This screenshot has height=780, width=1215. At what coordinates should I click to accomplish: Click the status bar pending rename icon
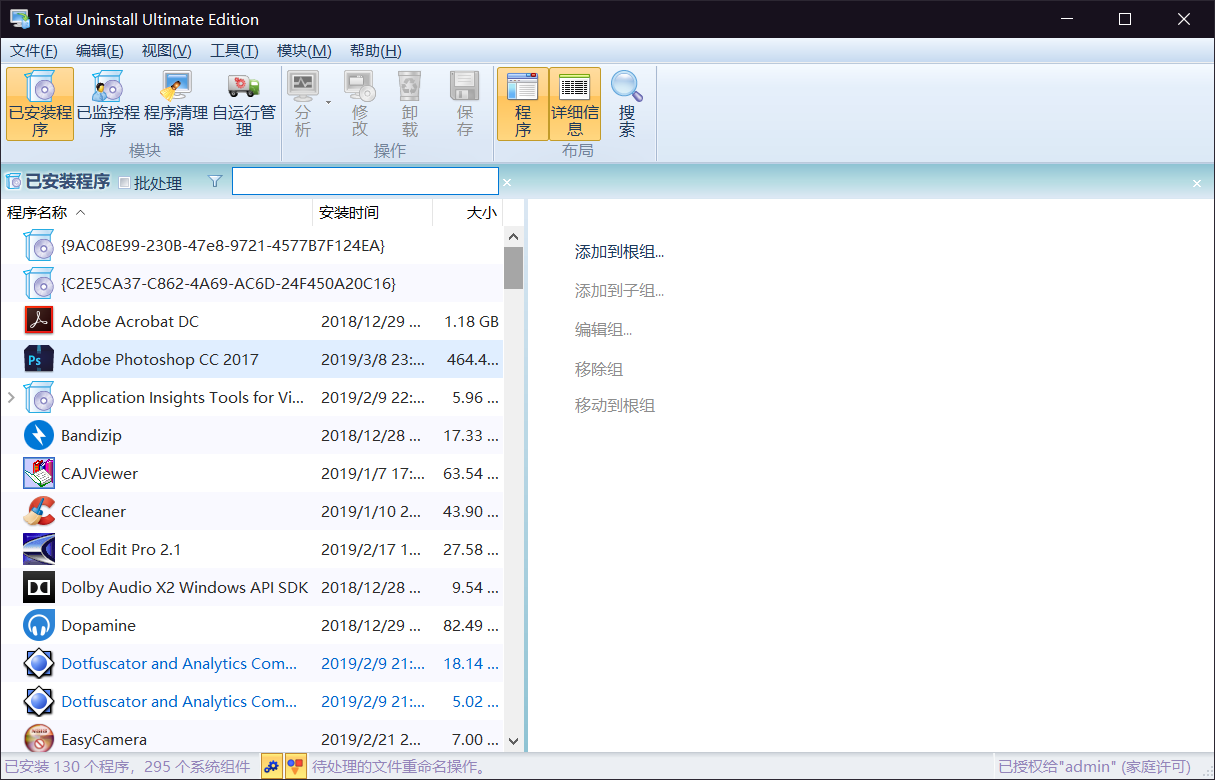pos(295,767)
